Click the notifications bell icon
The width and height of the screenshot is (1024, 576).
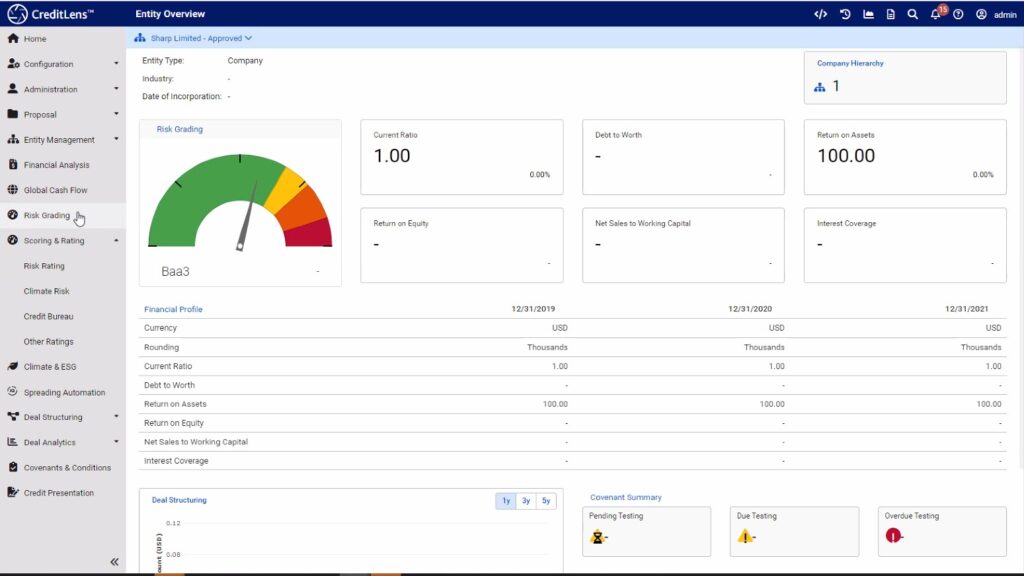click(935, 14)
